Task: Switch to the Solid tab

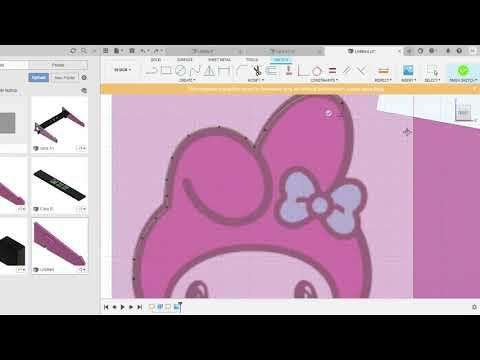Action: 156,60
